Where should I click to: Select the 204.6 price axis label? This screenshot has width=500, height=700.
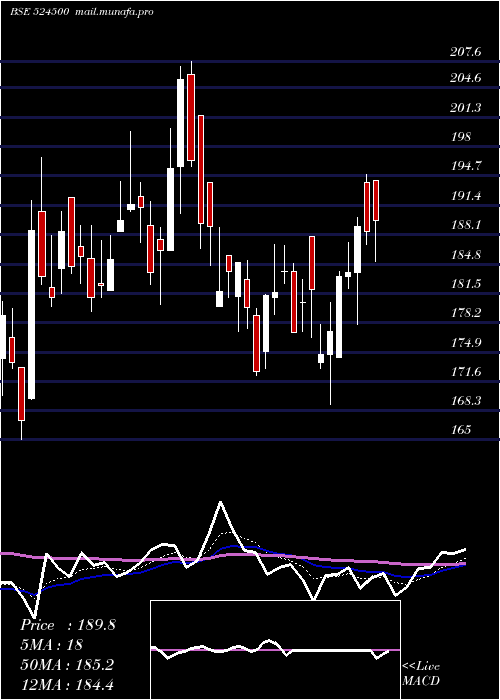(x=466, y=79)
